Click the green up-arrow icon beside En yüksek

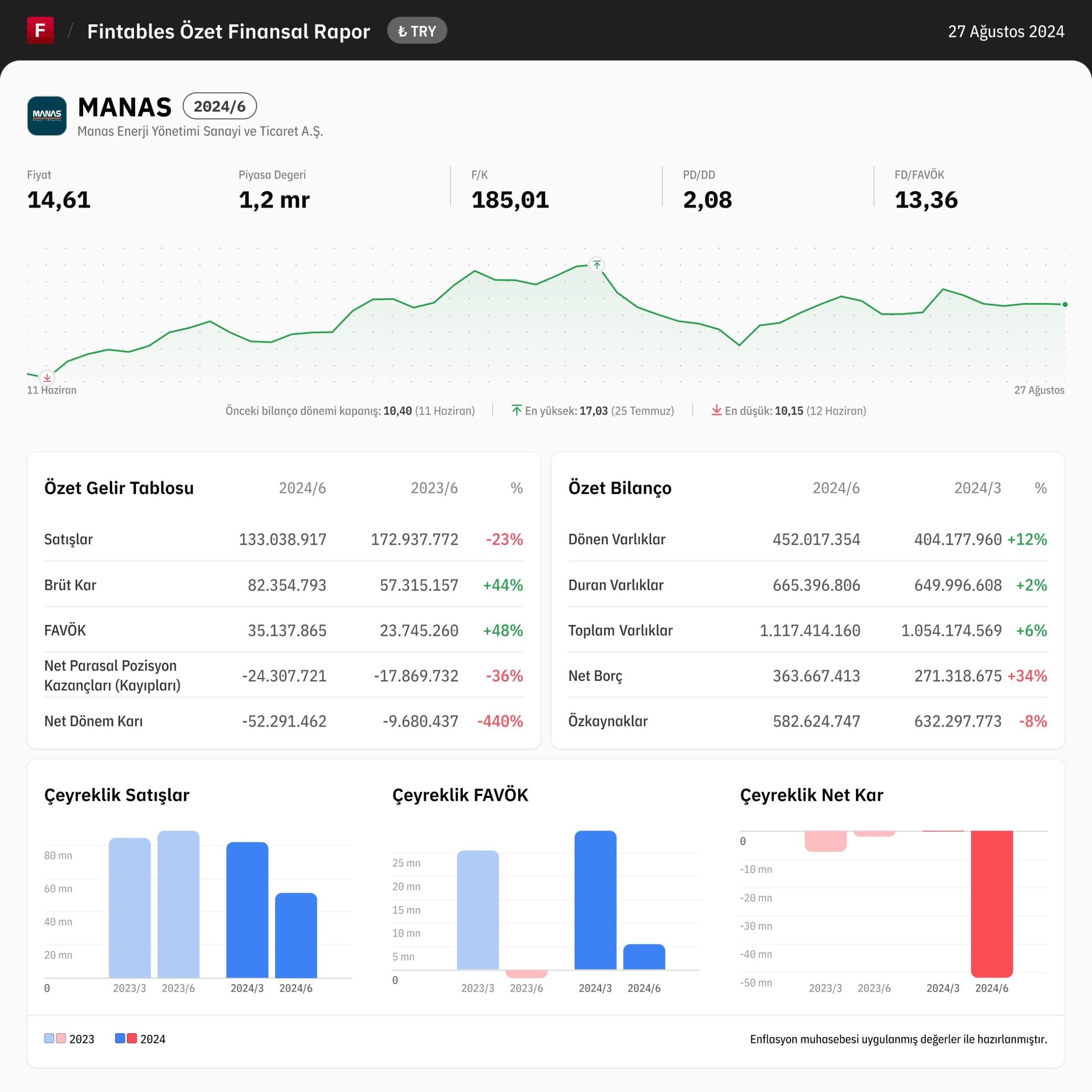(517, 410)
